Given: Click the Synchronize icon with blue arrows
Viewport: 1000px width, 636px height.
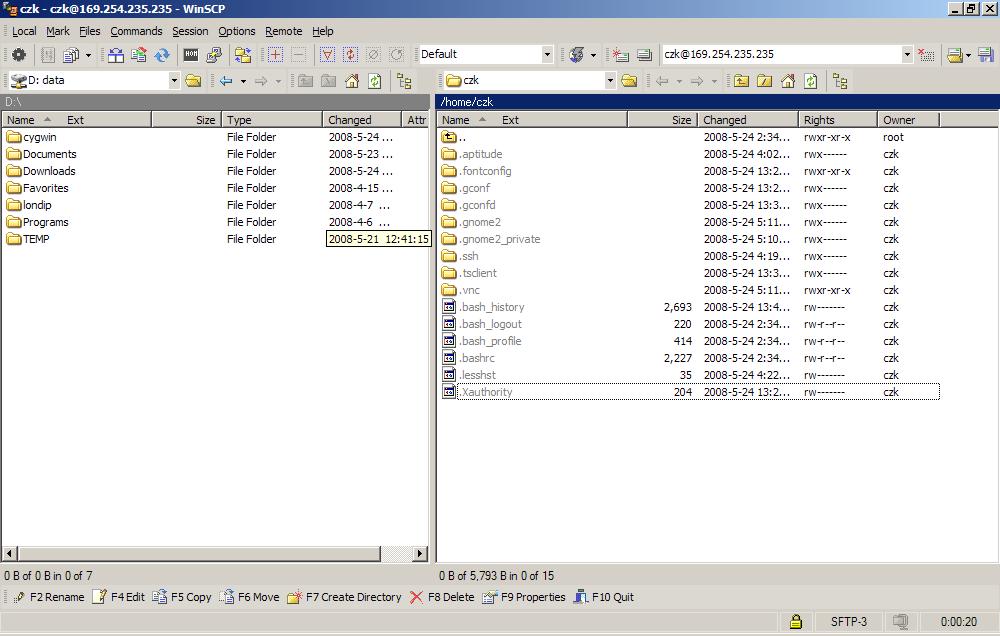Looking at the screenshot, I should click(x=162, y=55).
